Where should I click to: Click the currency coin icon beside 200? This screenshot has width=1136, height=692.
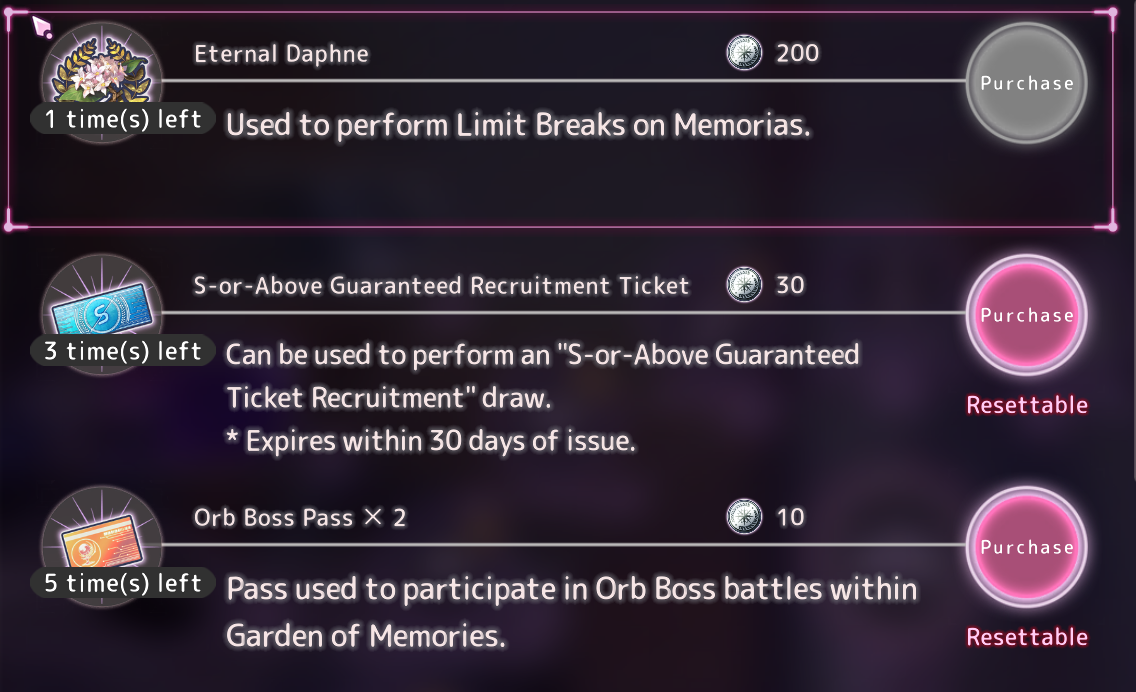click(x=744, y=53)
